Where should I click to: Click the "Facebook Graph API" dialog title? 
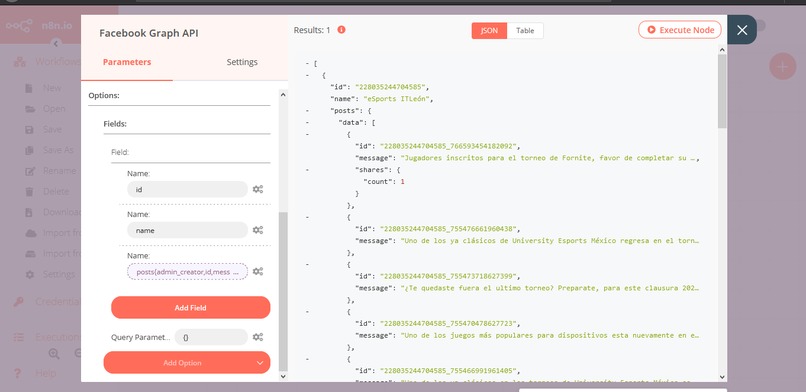(149, 33)
